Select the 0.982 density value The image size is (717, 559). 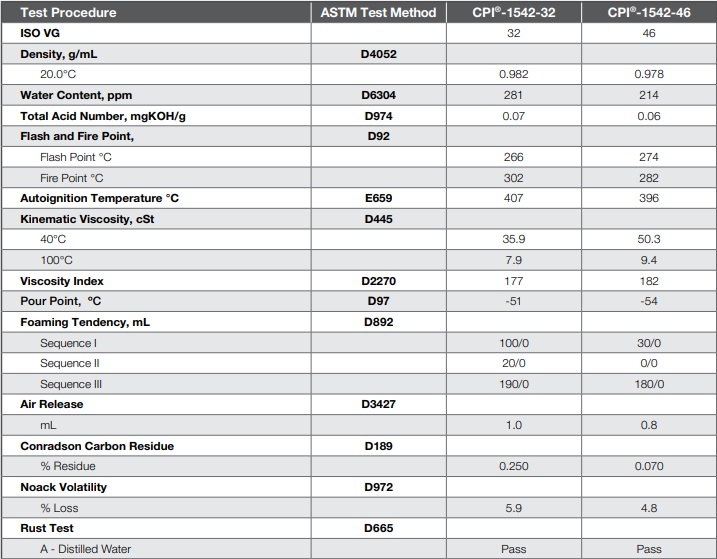(515, 75)
